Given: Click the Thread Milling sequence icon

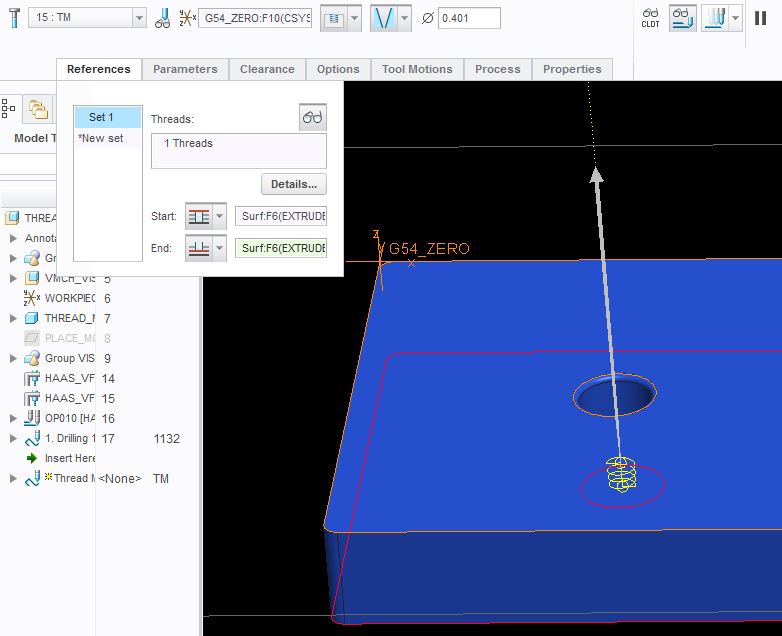Looking at the screenshot, I should pos(32,478).
